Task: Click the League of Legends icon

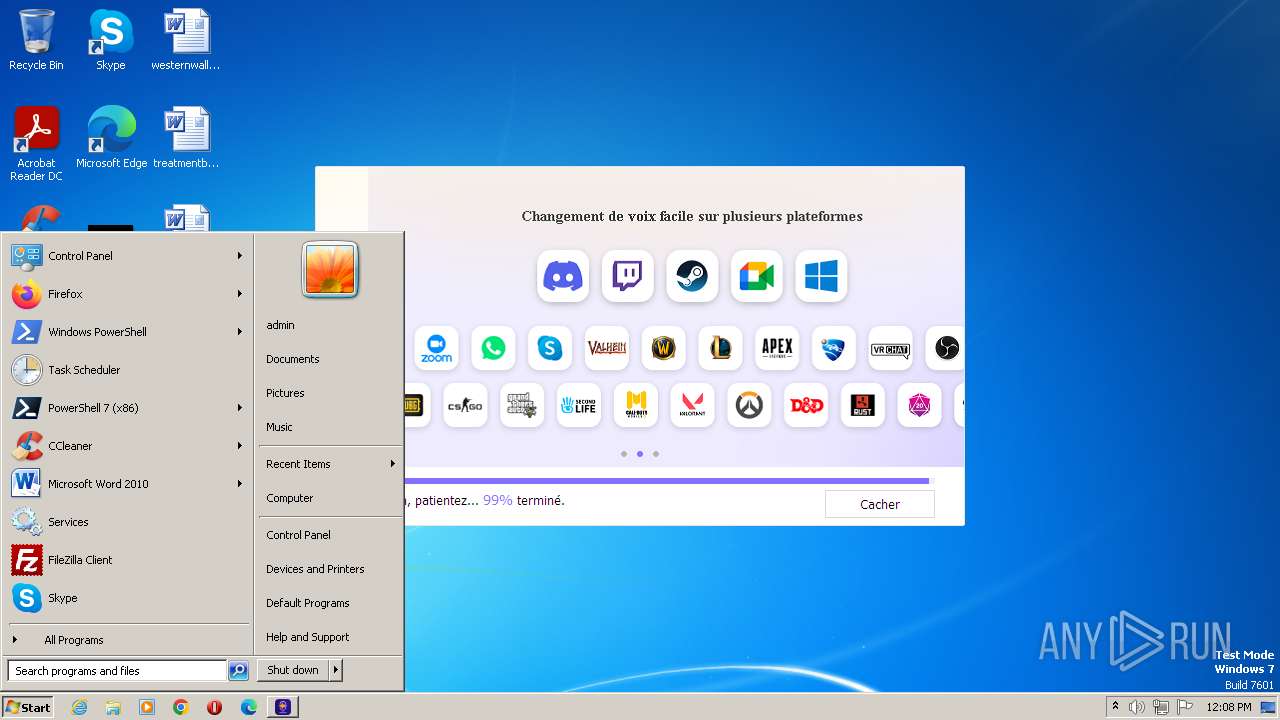Action: [720, 348]
